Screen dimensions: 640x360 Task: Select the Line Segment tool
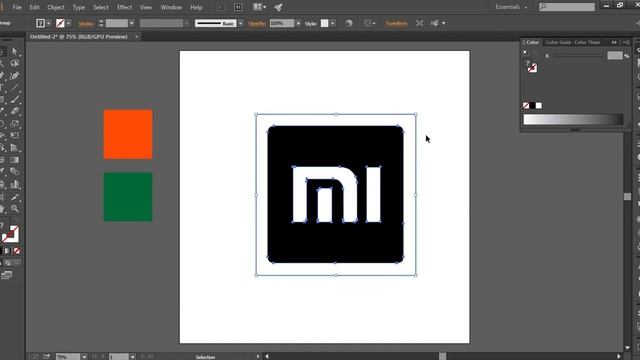click(15, 87)
